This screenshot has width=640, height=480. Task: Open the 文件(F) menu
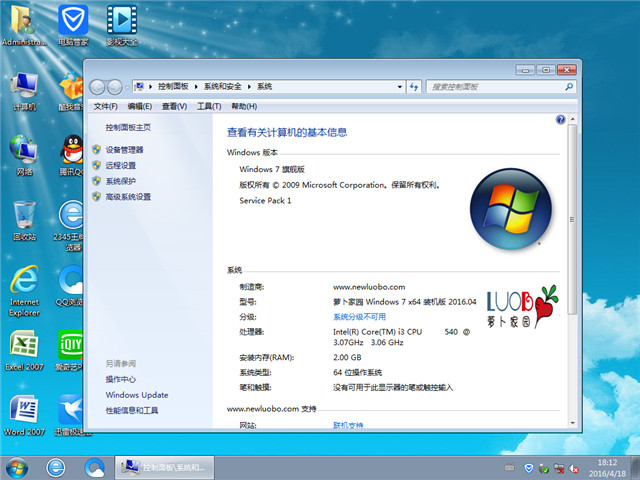(105, 107)
